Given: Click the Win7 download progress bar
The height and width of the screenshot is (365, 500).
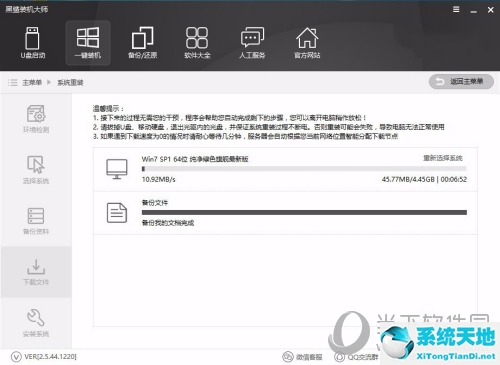Looking at the screenshot, I should point(304,169).
